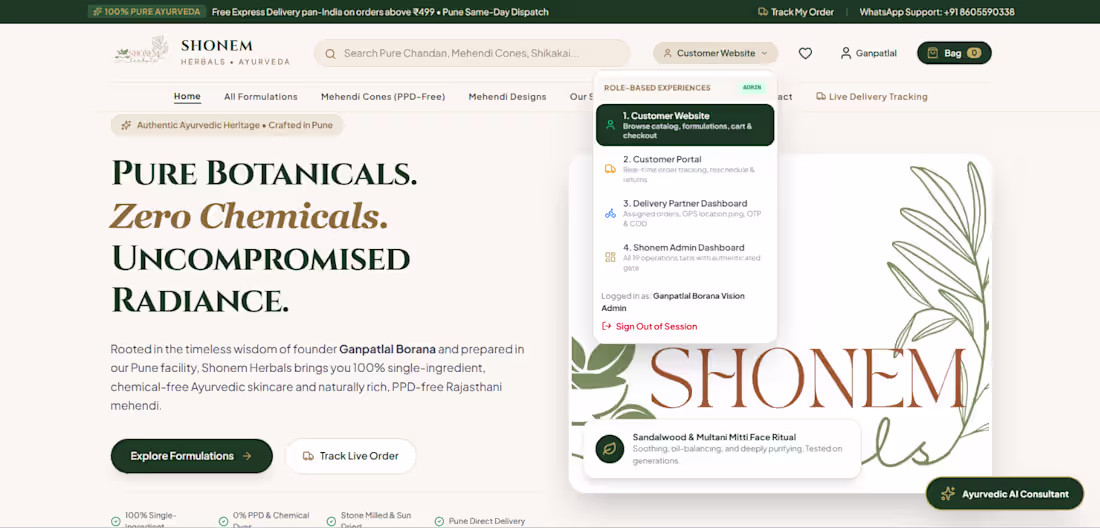The width and height of the screenshot is (1100, 528).
Task: Click the Explore Formulations button
Action: coord(192,456)
